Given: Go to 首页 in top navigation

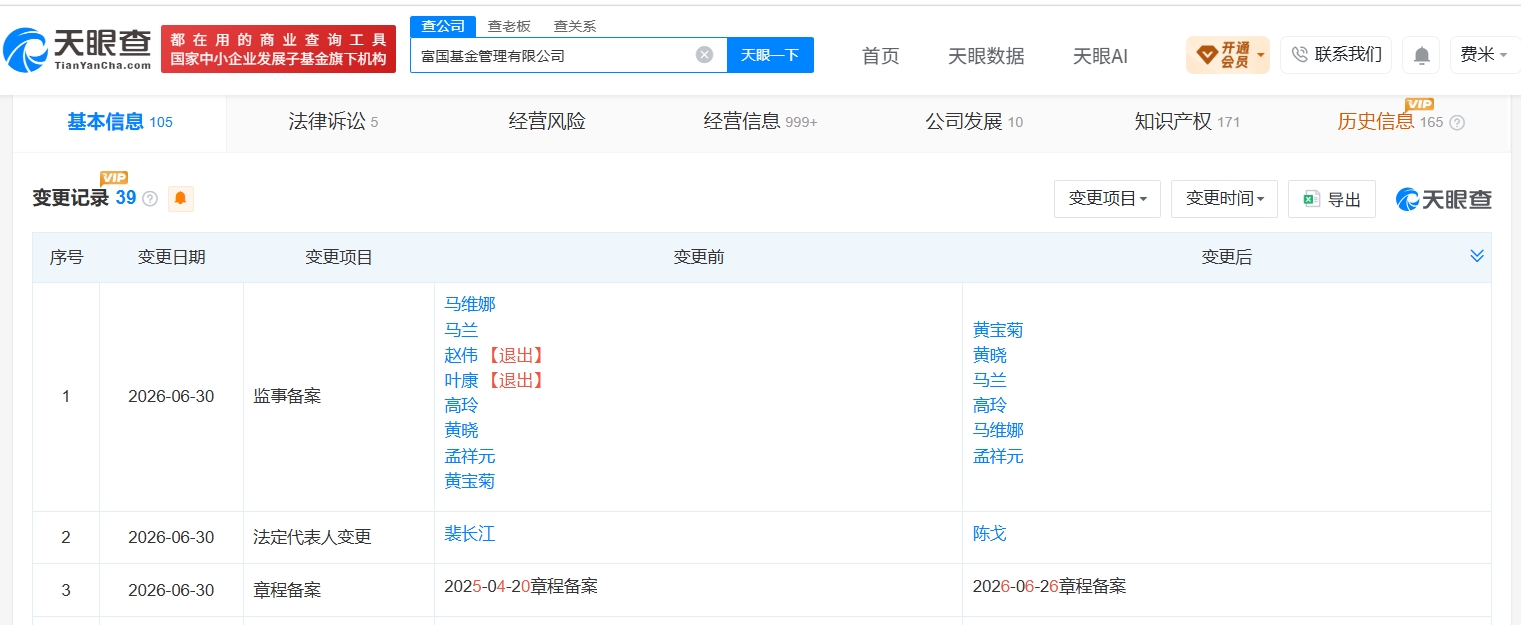Looking at the screenshot, I should 880,56.
